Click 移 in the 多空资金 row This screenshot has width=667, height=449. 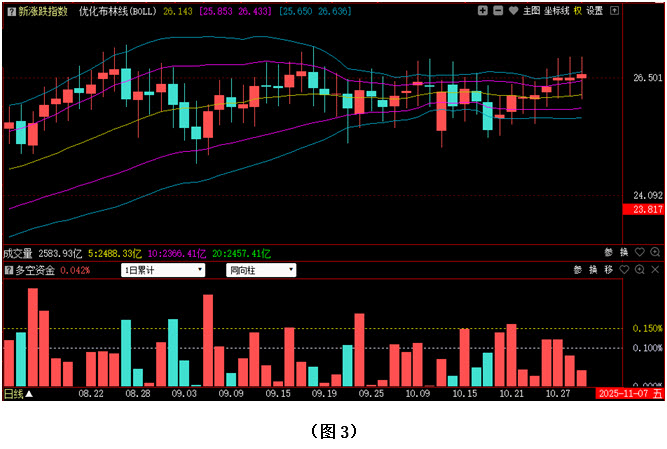(x=608, y=270)
